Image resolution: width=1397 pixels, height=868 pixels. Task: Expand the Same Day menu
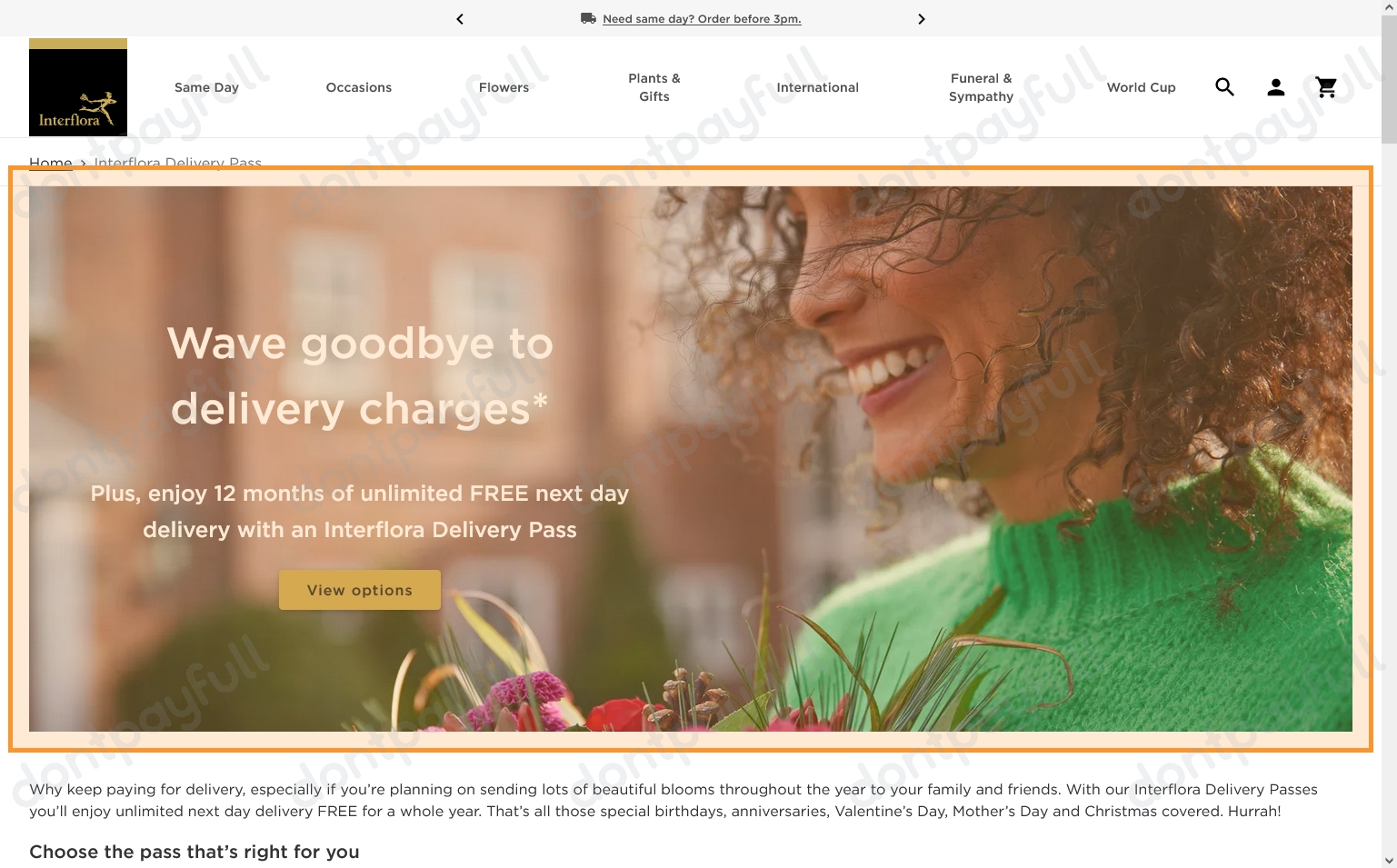(x=206, y=87)
